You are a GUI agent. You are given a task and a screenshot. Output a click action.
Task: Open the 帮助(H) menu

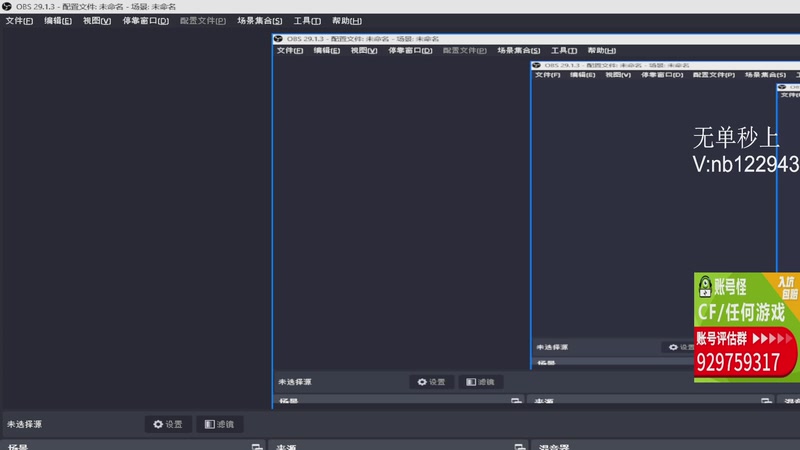tap(347, 21)
